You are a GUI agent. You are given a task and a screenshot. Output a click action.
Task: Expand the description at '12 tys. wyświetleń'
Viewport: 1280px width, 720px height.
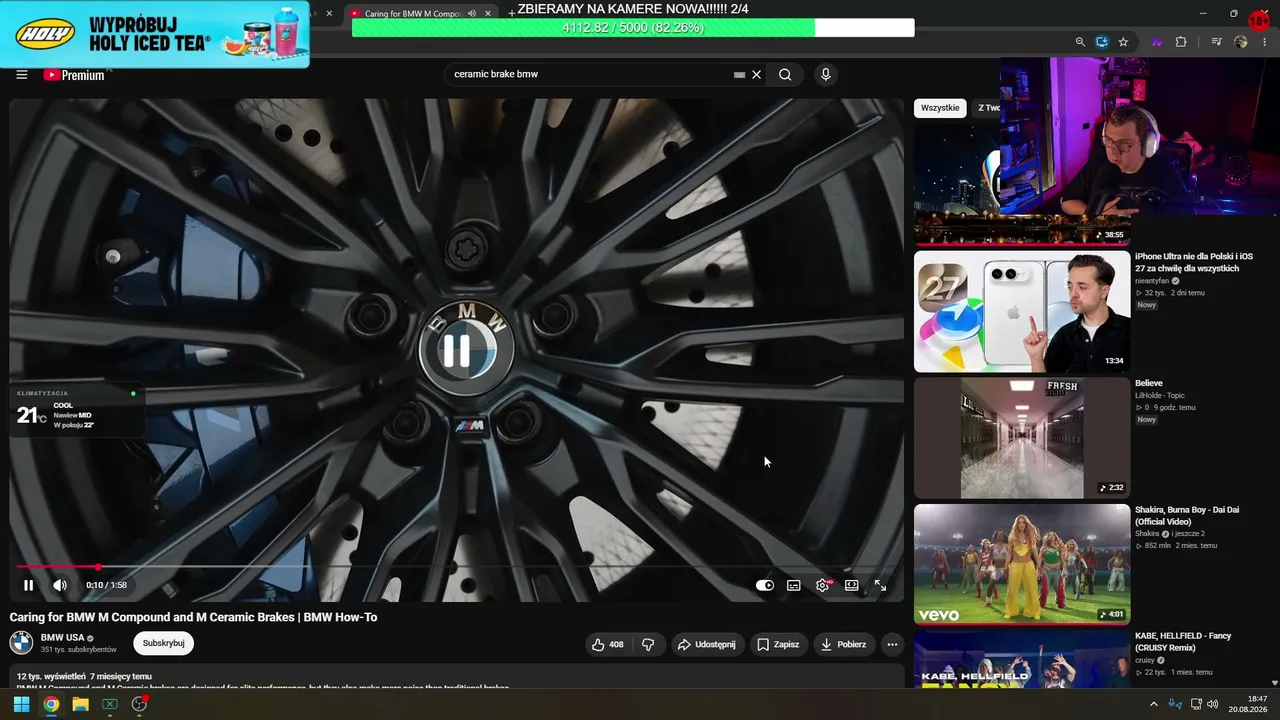tap(84, 677)
